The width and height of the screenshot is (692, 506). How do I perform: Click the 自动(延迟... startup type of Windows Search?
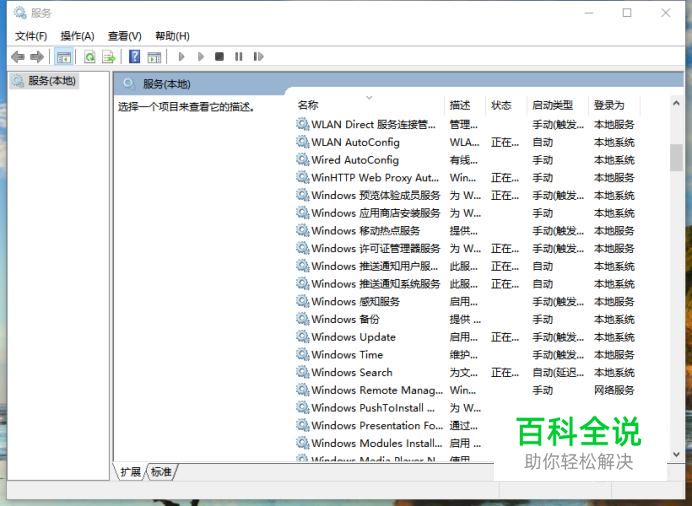coord(558,372)
